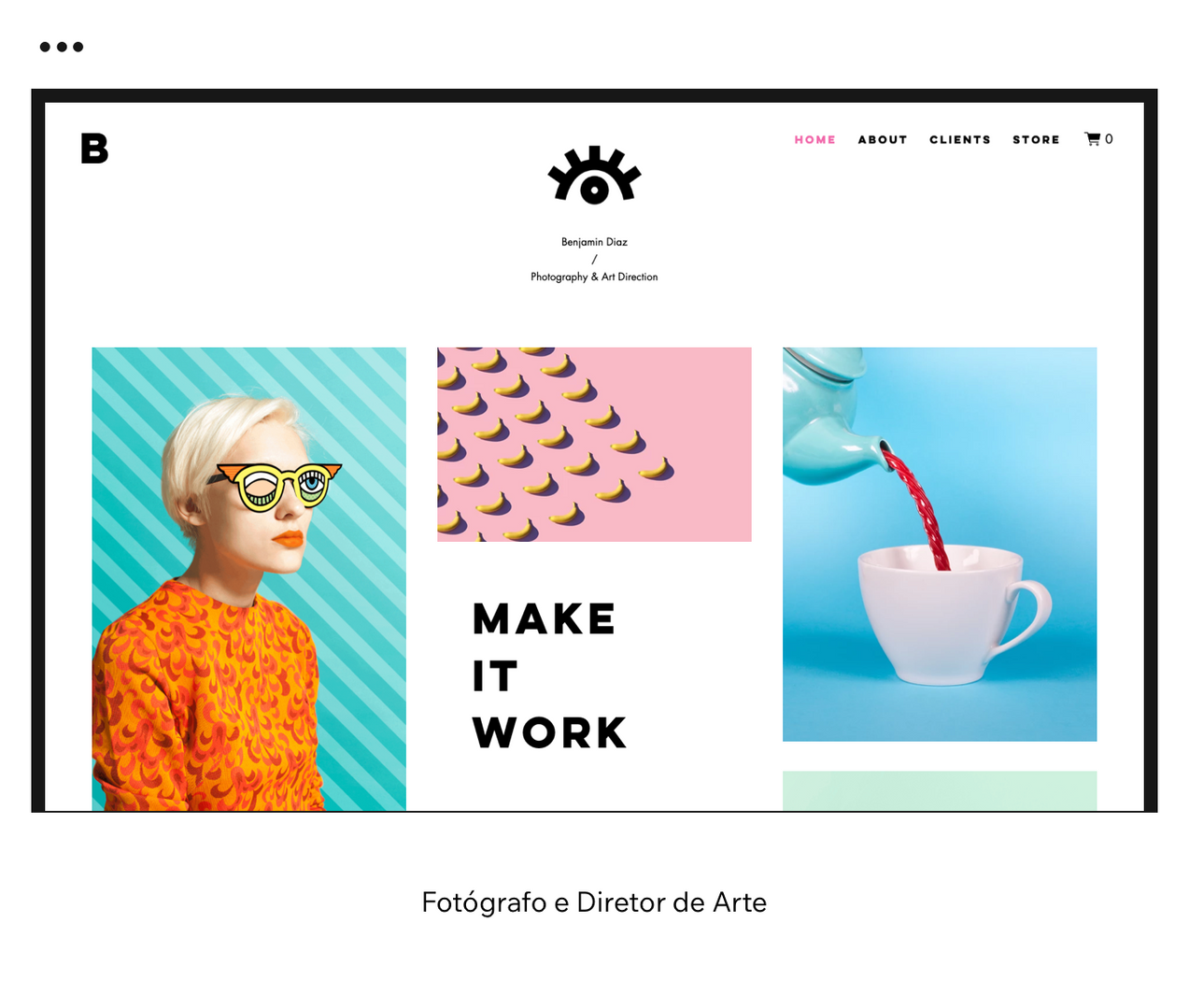Screen dimensions: 1189x1008
Task: Click the three dots window icon
Action: point(62,47)
